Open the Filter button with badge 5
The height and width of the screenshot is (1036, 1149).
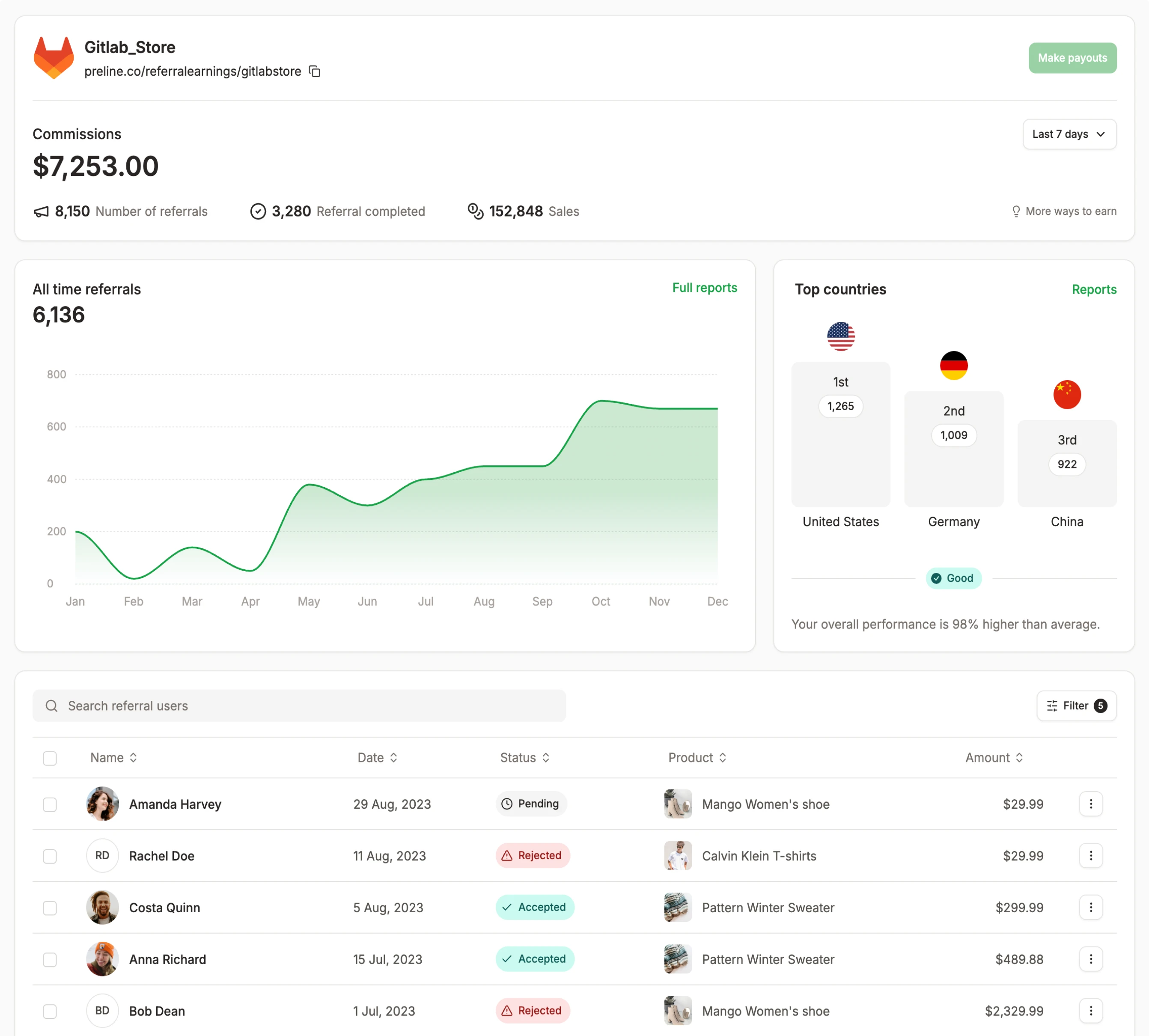[1076, 706]
